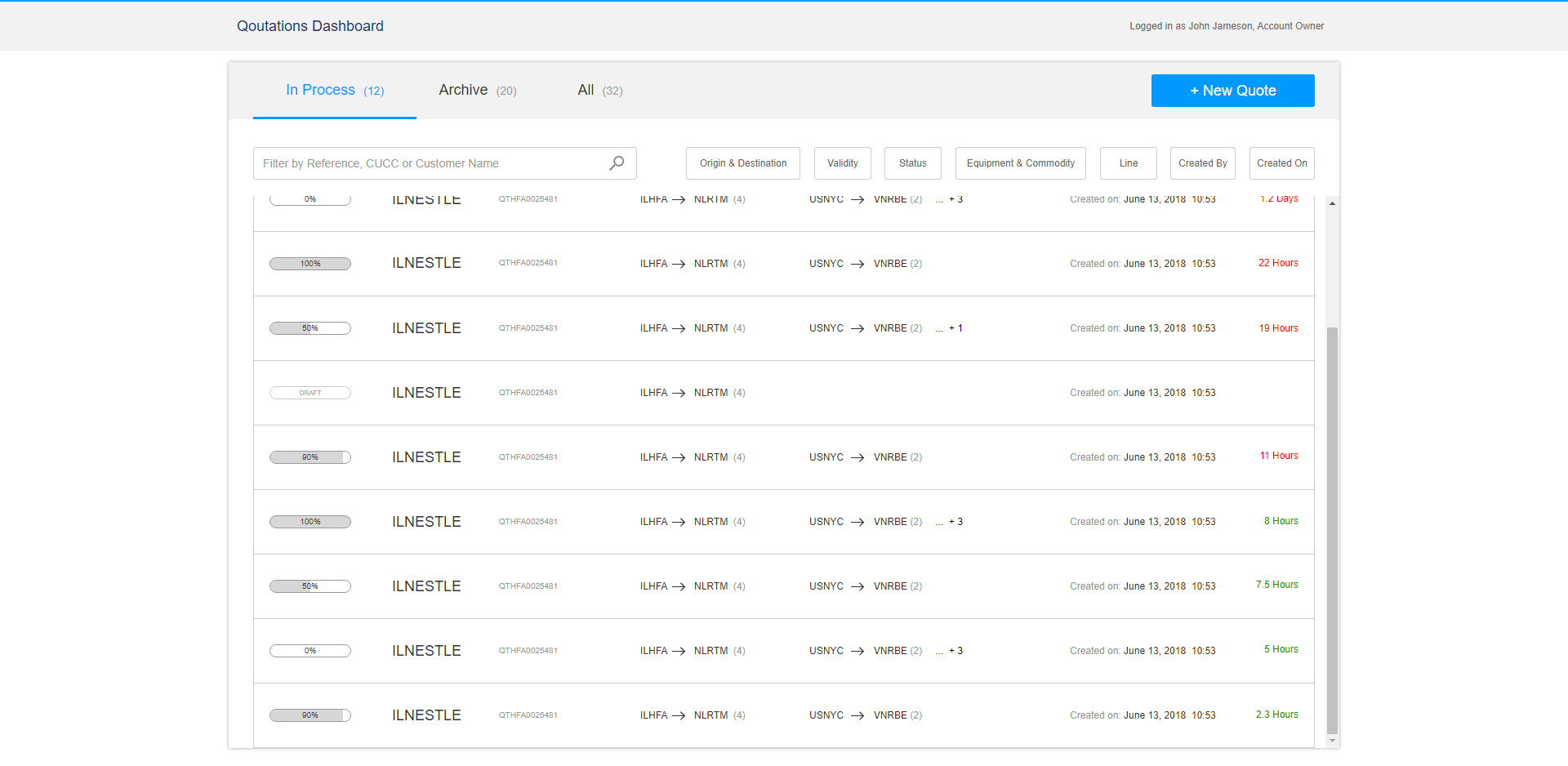This screenshot has width=1568, height=766.
Task: Switch to the In Process tab
Action: (x=335, y=91)
